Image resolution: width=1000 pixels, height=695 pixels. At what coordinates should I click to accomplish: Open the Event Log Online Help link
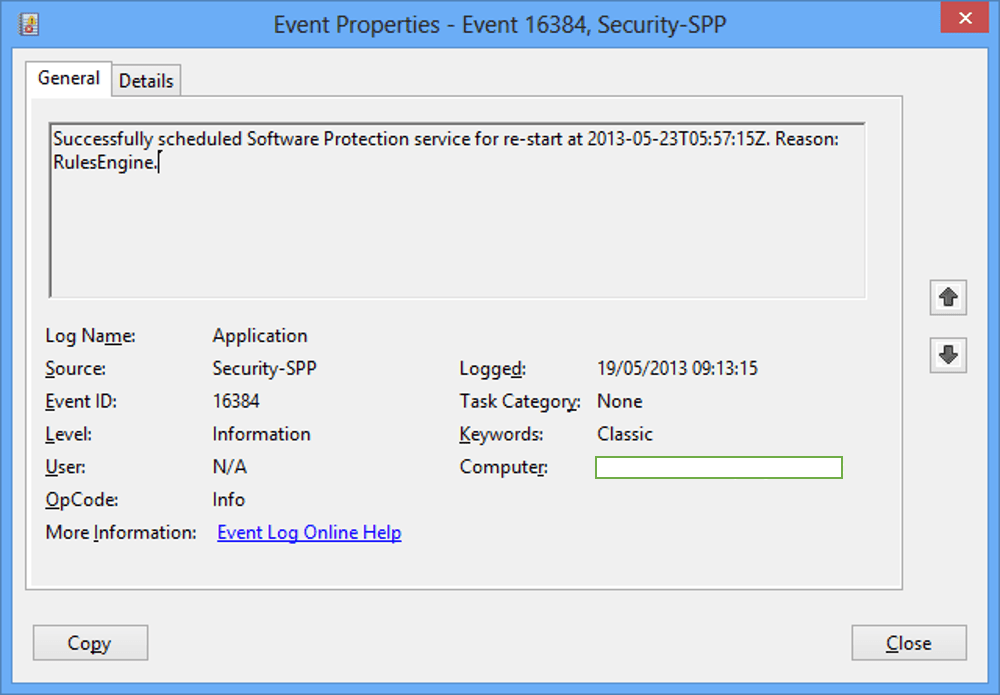(x=308, y=532)
